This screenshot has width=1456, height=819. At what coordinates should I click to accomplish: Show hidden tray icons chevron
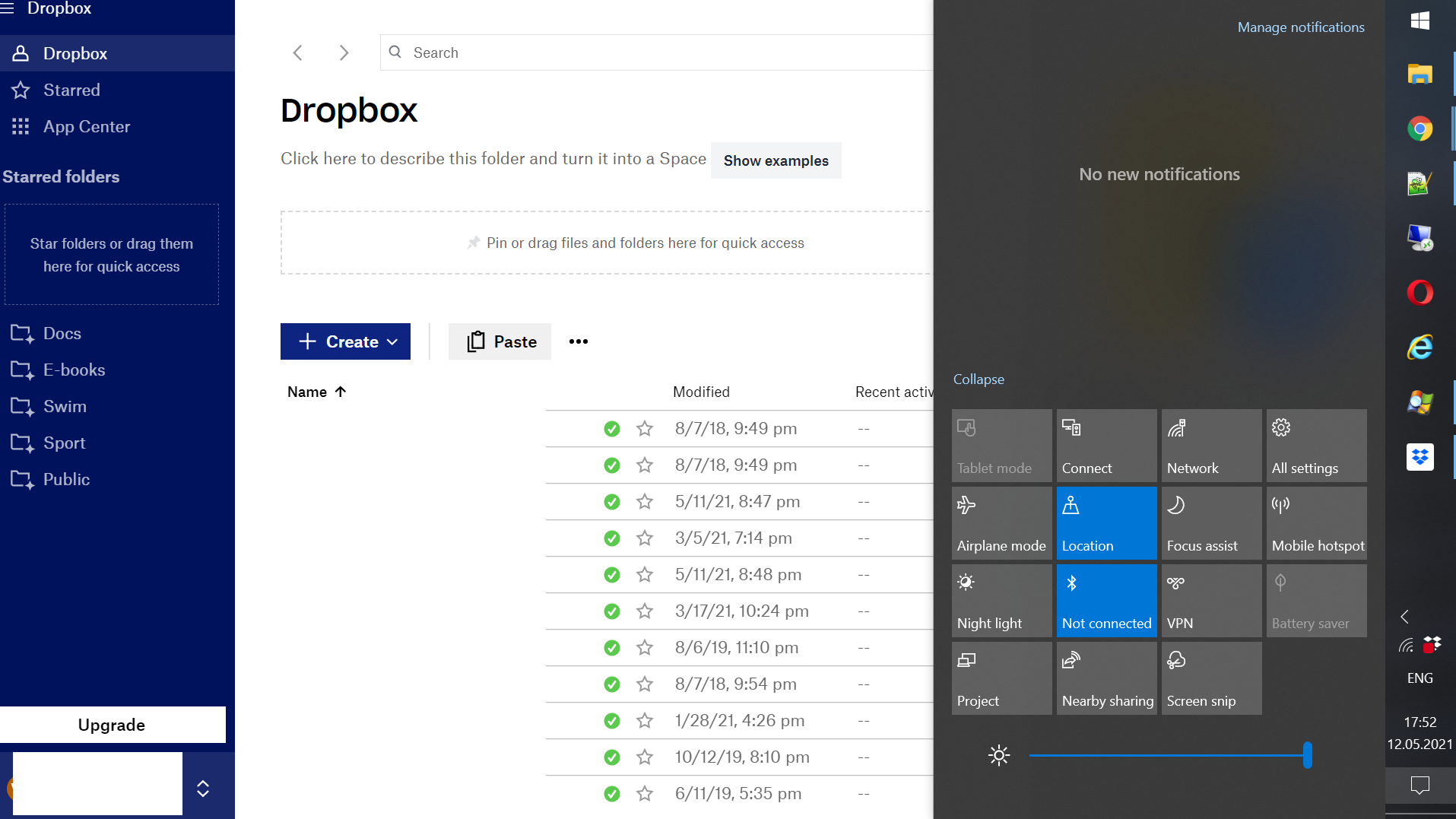pos(1405,617)
